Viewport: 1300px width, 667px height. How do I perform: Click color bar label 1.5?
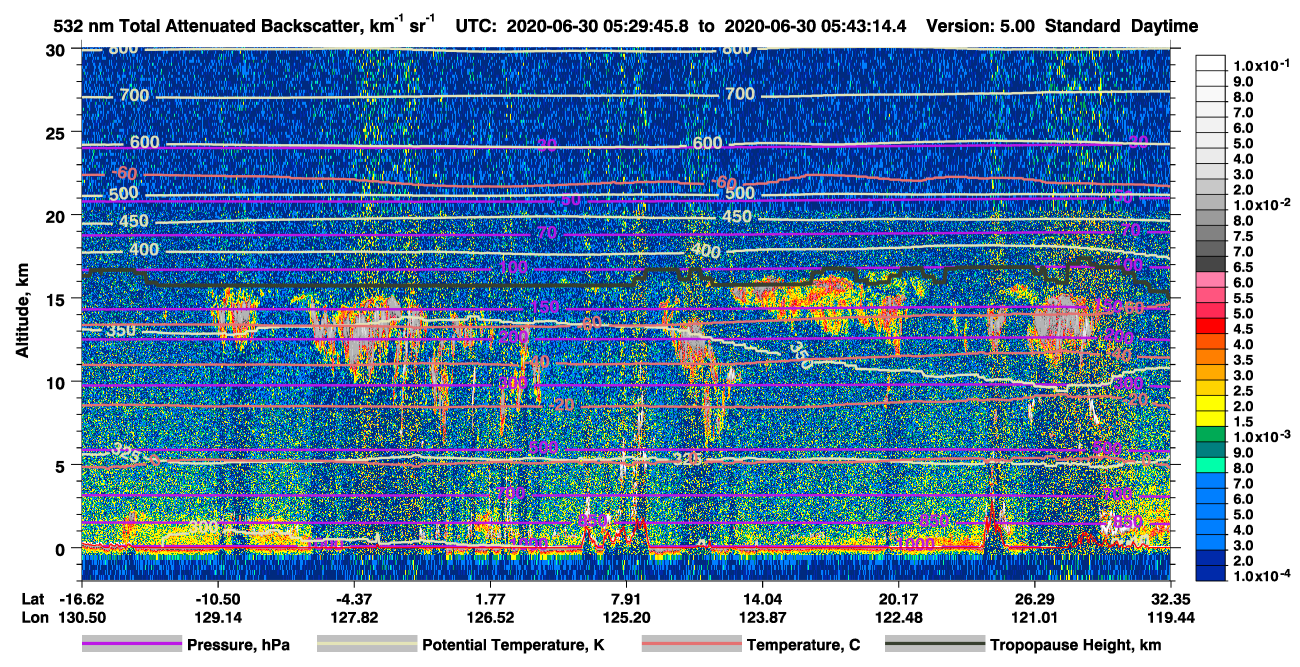click(x=1245, y=421)
